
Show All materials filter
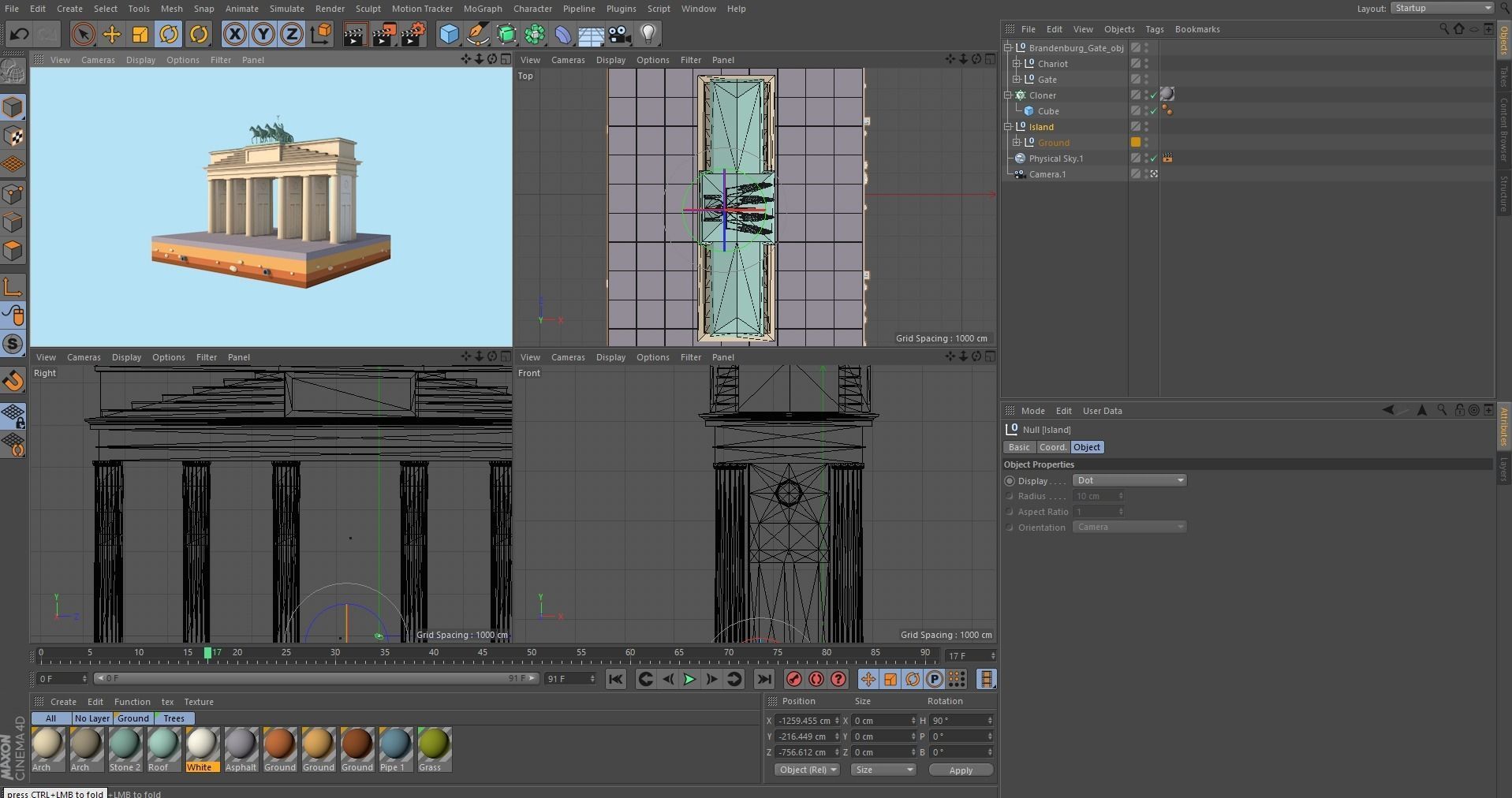pyautogui.click(x=50, y=718)
